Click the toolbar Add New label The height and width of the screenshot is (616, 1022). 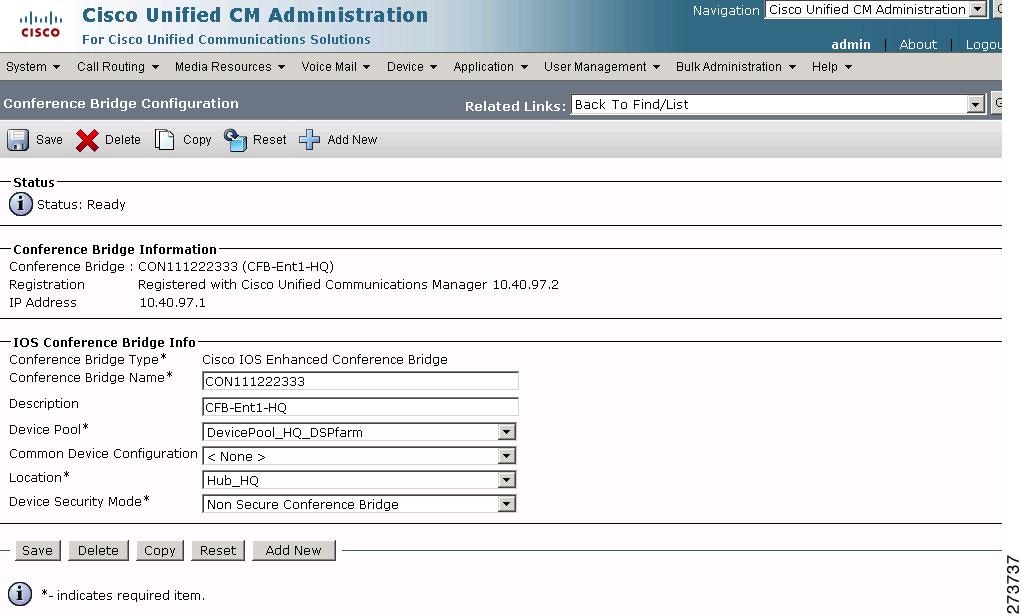point(353,139)
